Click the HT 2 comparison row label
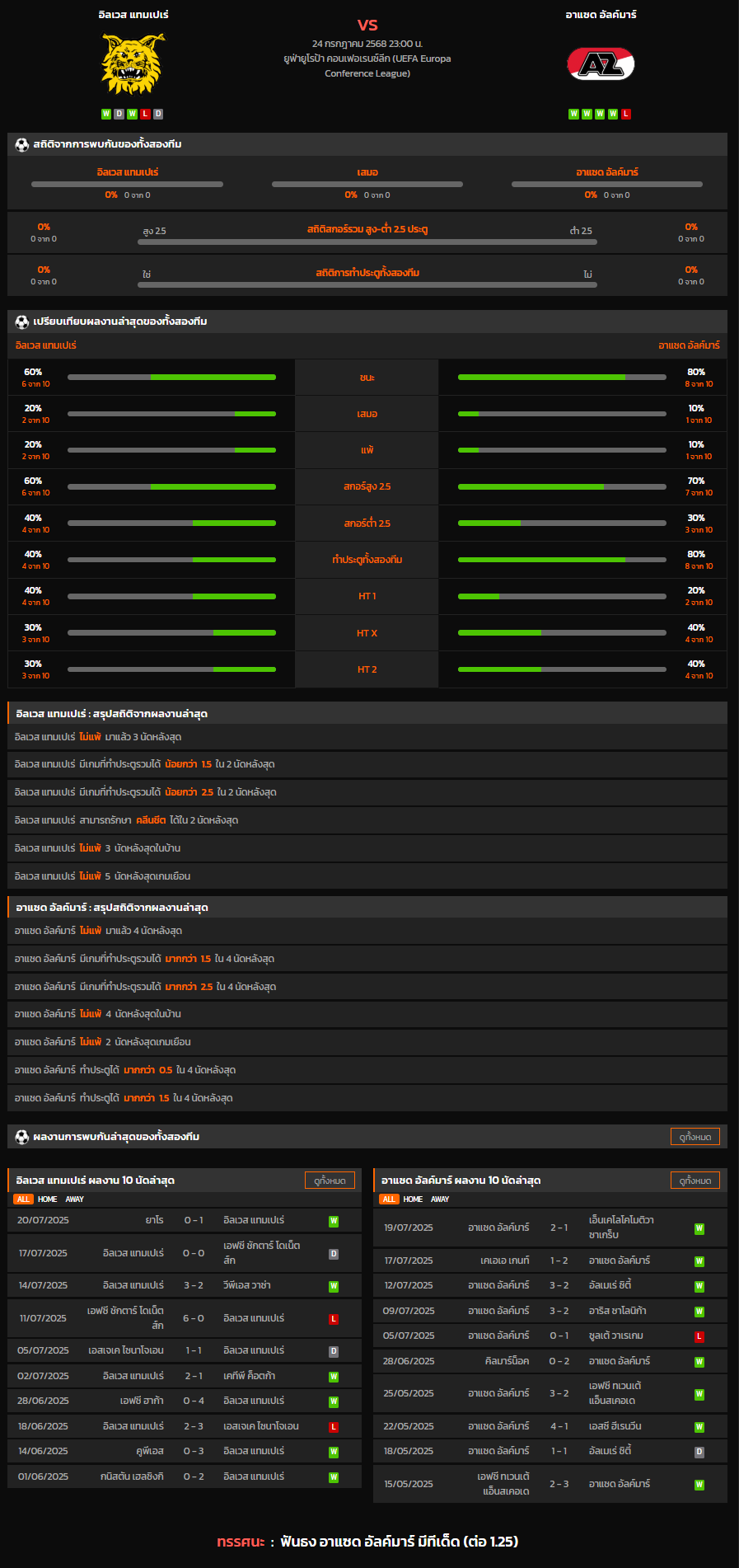The width and height of the screenshot is (739, 1568). point(367,669)
